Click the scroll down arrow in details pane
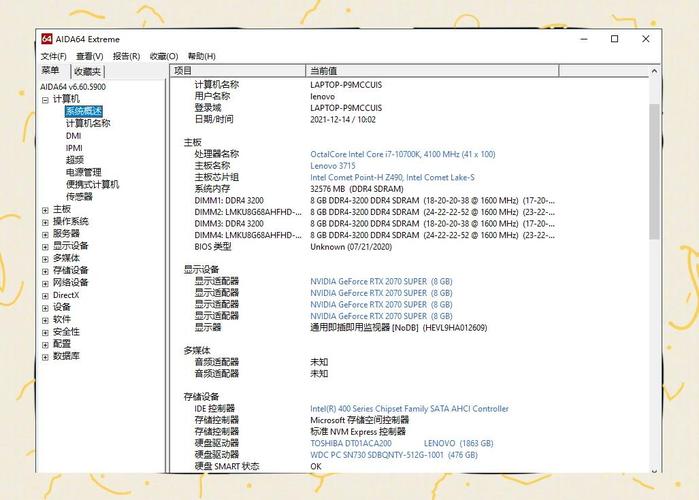The height and width of the screenshot is (500, 699). pyautogui.click(x=654, y=471)
